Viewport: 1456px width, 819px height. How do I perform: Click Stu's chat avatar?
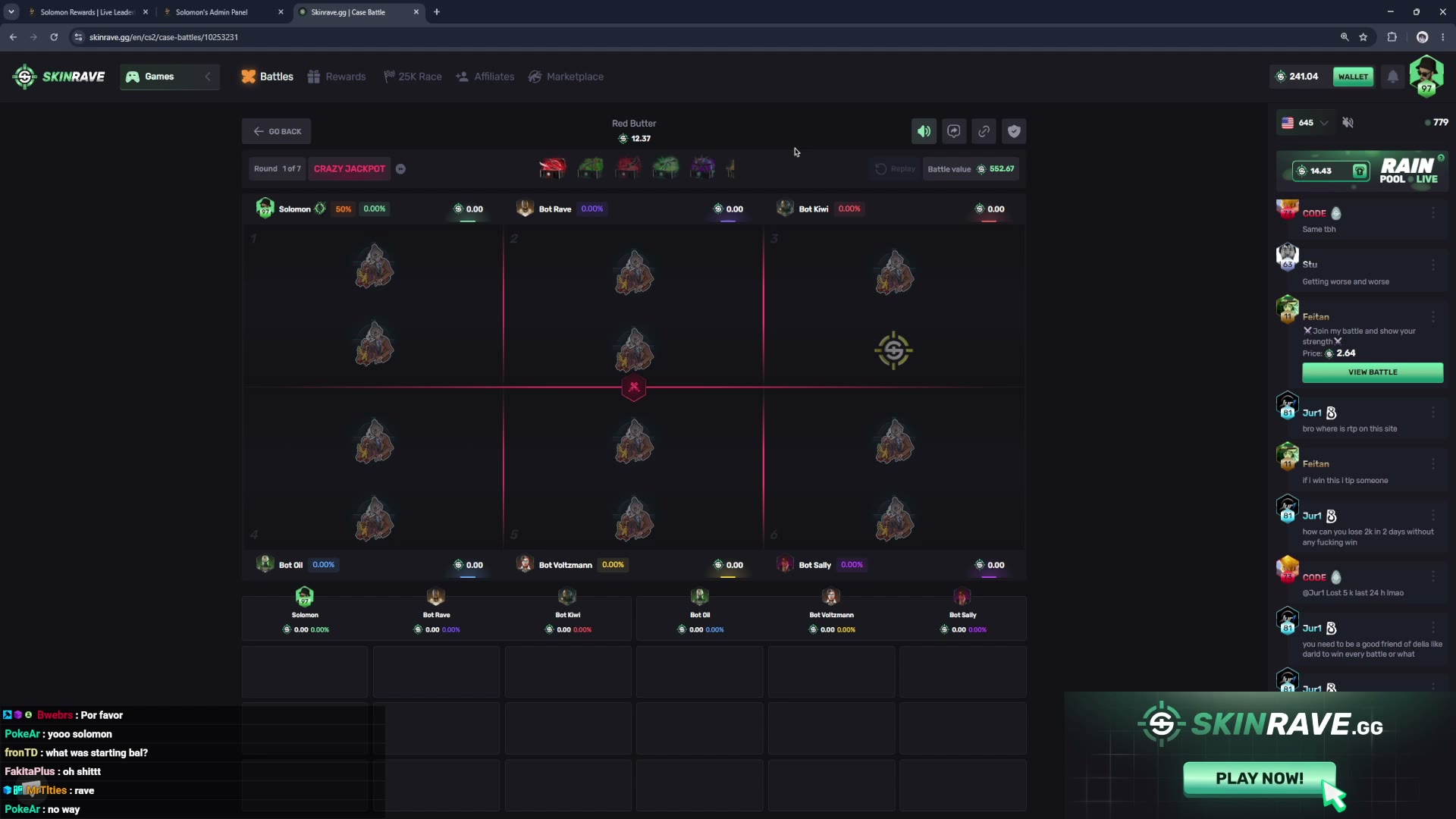click(x=1287, y=257)
